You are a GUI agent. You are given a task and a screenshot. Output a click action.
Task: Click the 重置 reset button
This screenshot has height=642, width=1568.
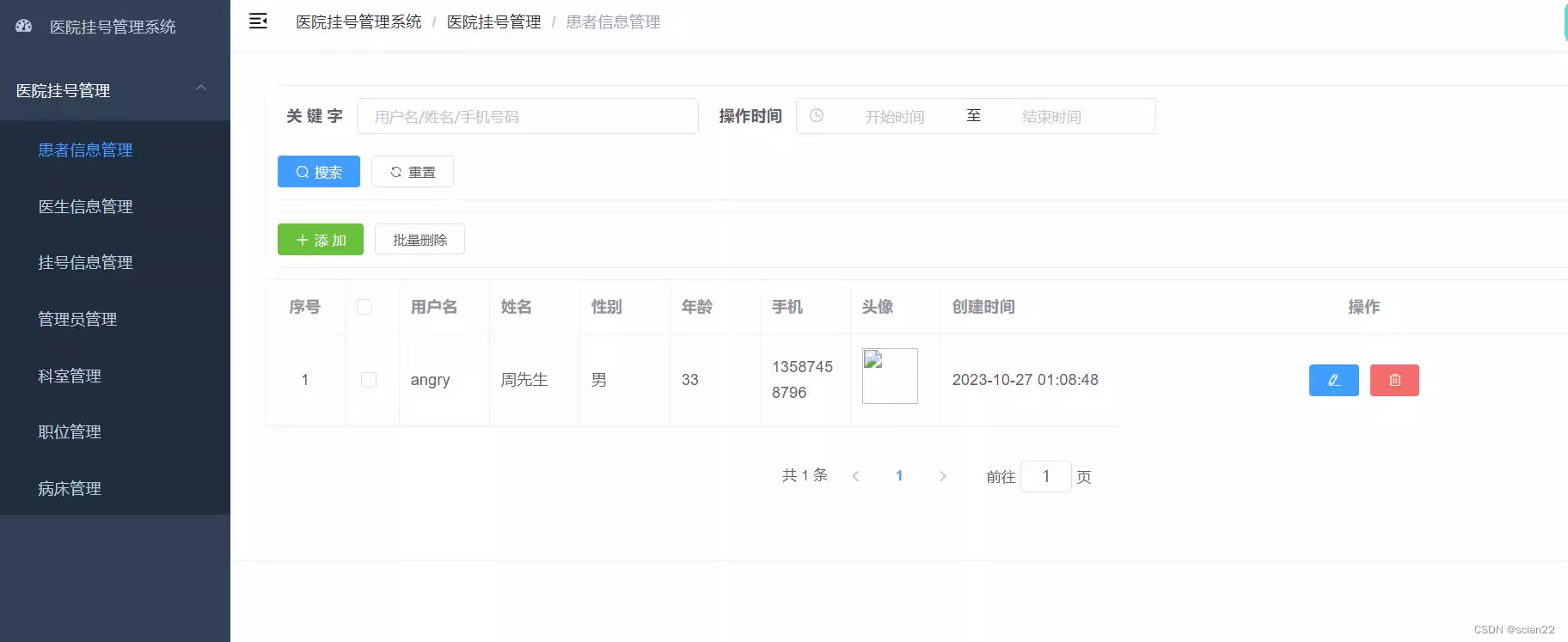point(413,172)
